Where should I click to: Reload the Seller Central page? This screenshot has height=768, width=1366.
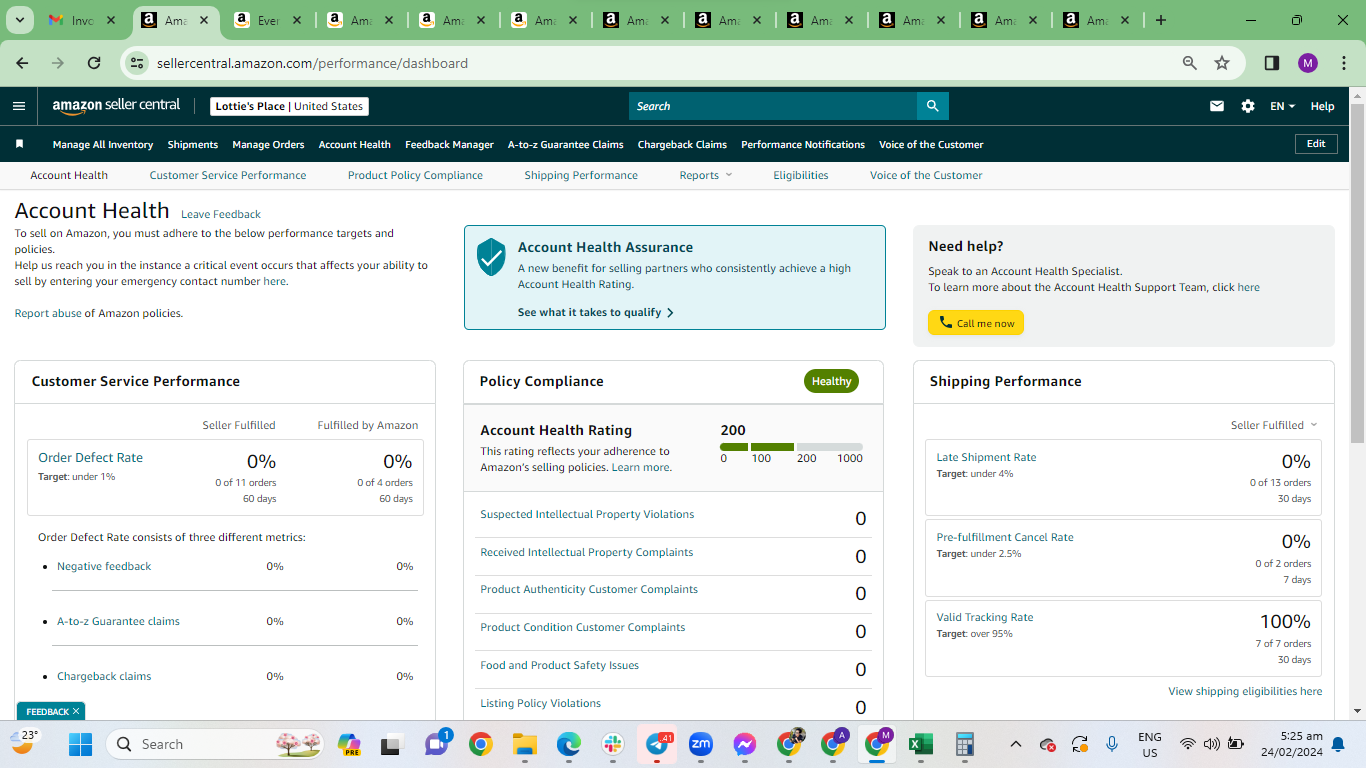pos(94,63)
